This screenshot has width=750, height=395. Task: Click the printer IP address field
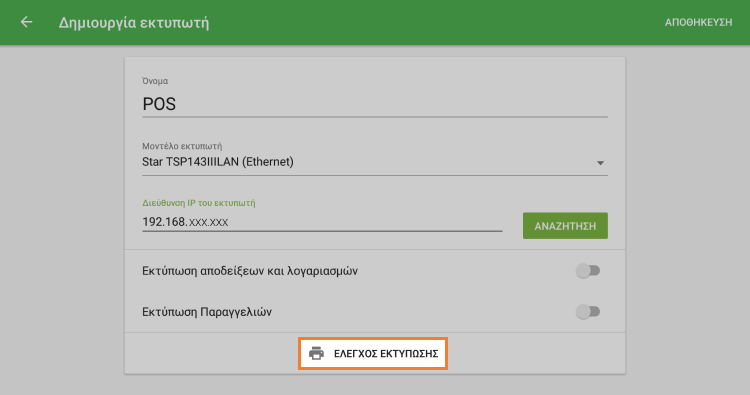tap(322, 222)
